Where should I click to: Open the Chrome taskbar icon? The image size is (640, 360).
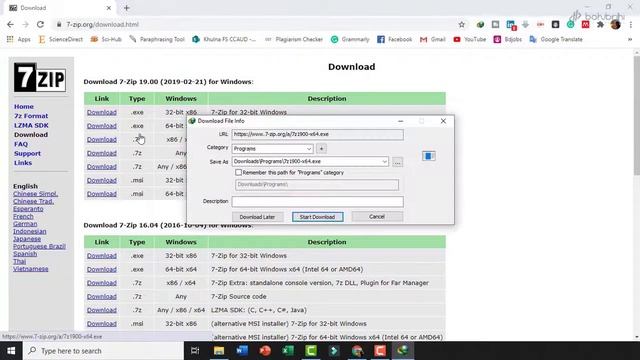pyautogui.click(x=357, y=351)
